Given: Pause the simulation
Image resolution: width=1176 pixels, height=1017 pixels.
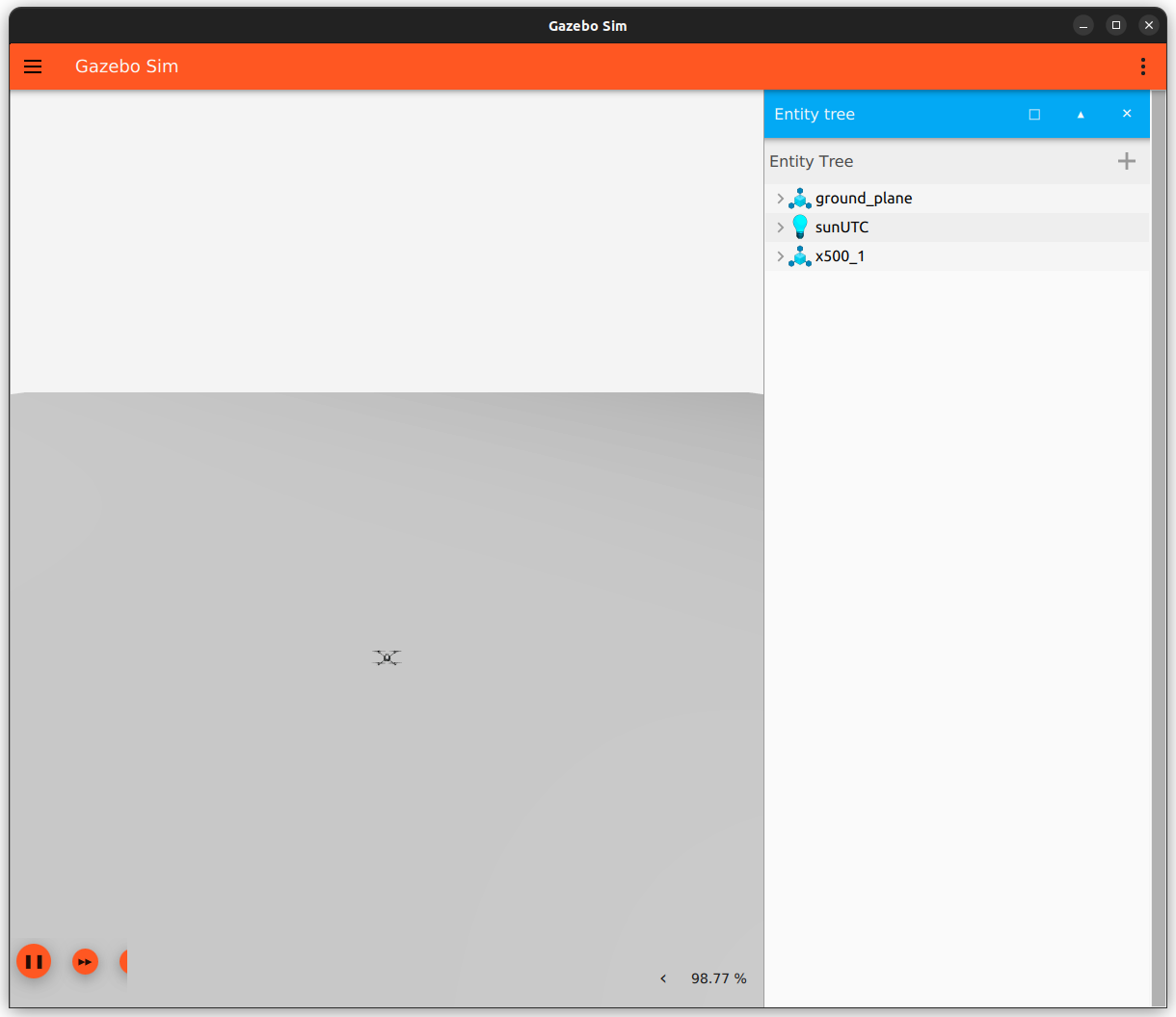Looking at the screenshot, I should tap(34, 961).
